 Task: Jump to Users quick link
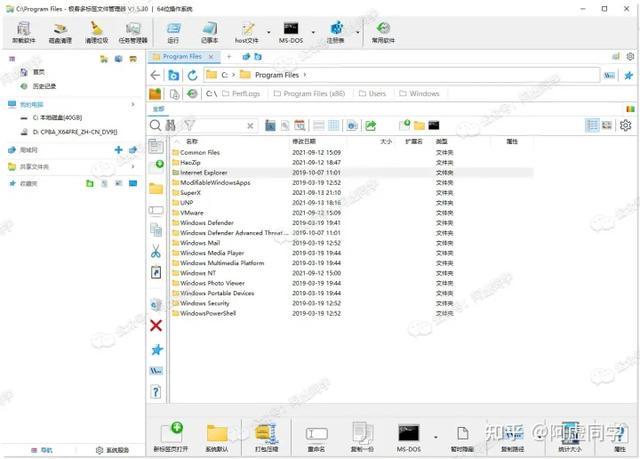tap(372, 93)
